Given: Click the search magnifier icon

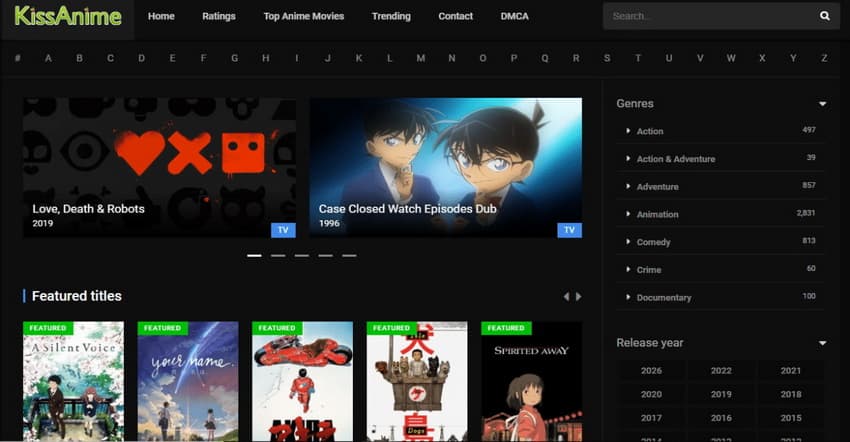Looking at the screenshot, I should (824, 16).
